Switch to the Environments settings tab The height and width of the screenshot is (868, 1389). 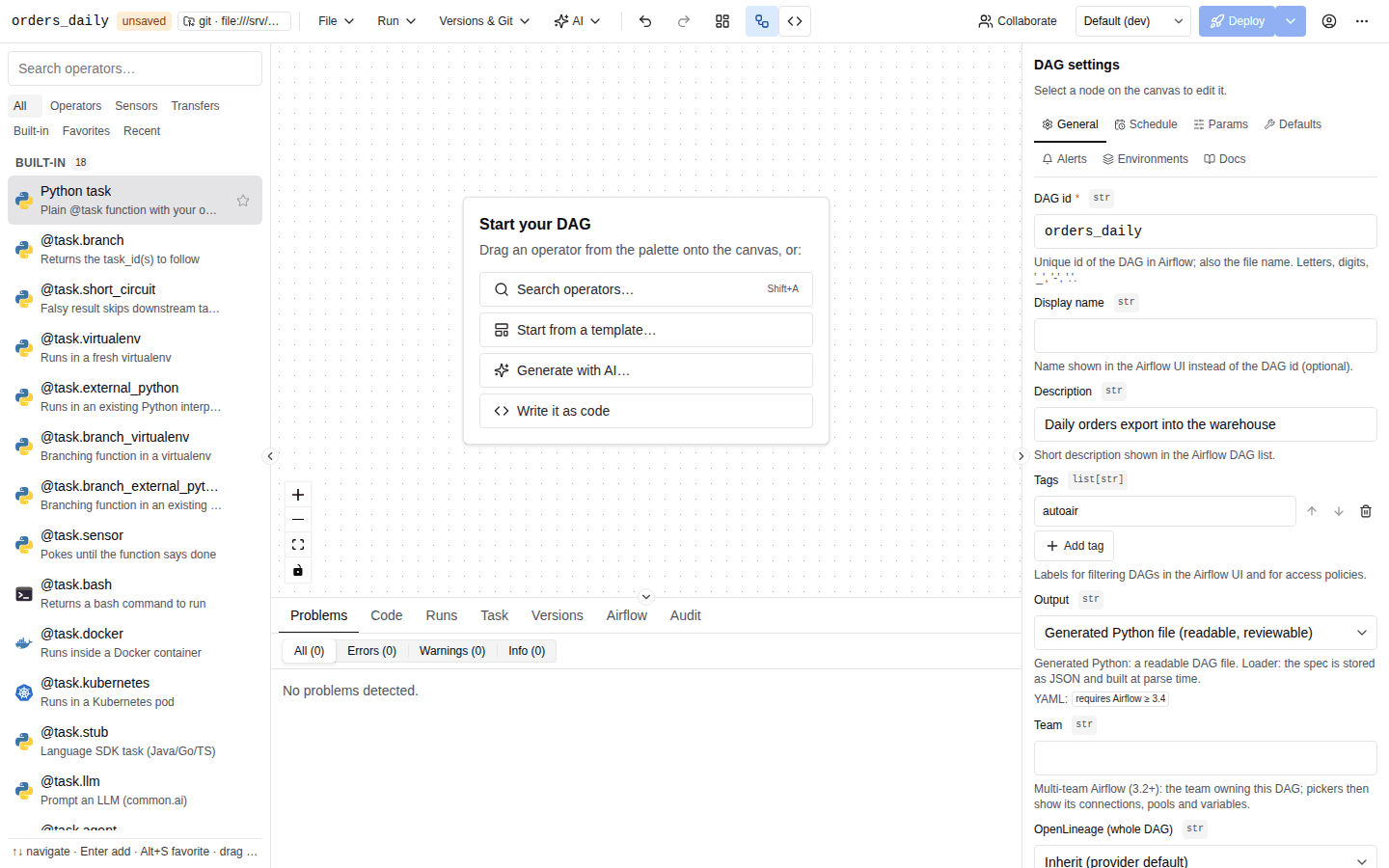(1145, 159)
